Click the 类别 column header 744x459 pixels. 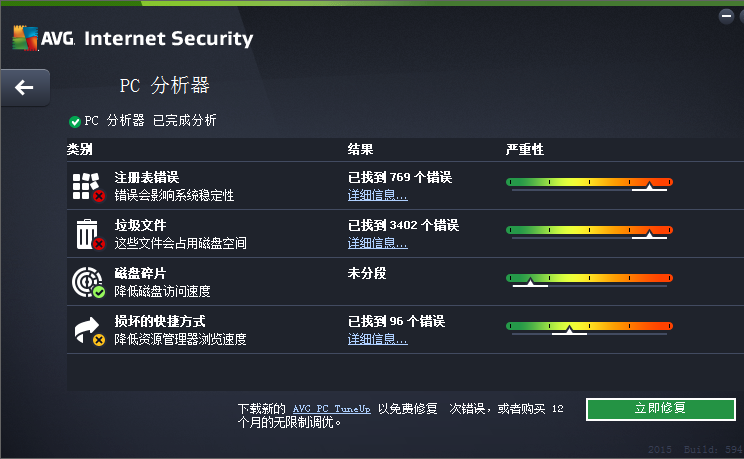coord(80,150)
